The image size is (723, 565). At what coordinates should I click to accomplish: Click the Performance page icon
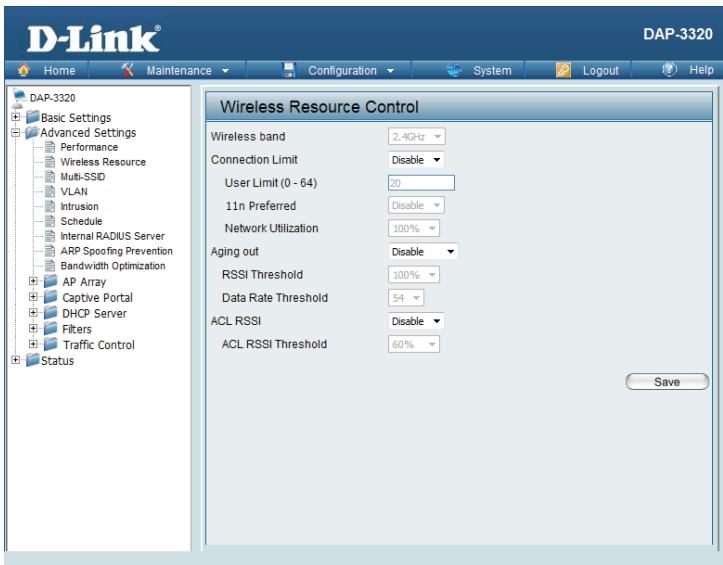[x=50, y=147]
